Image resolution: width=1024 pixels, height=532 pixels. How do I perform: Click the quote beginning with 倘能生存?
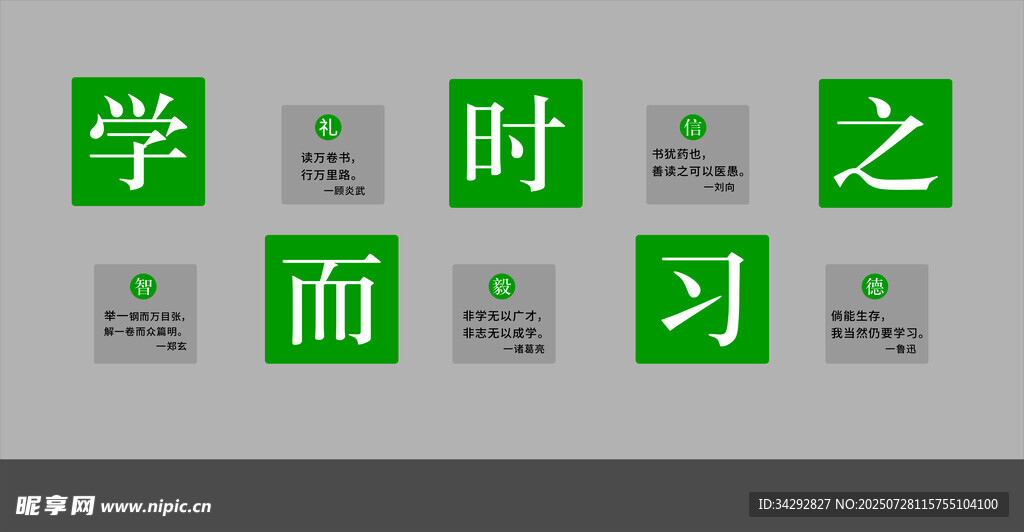click(877, 323)
